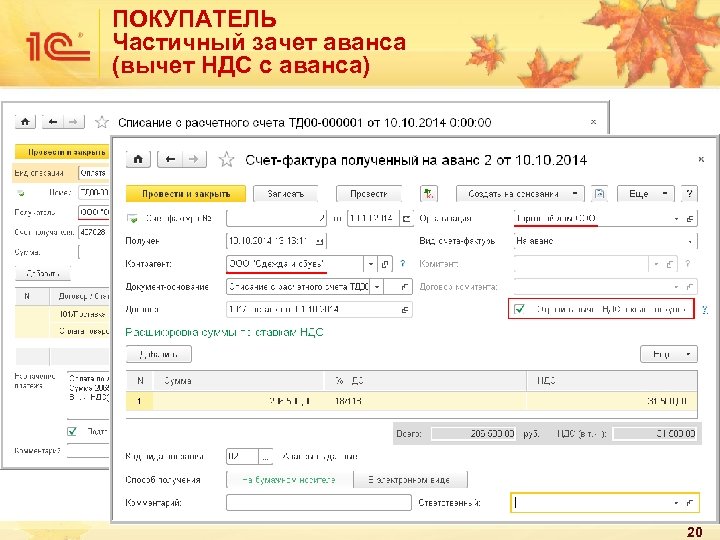This screenshot has width=720, height=540.
Task: Click the Записать button
Action: [x=286, y=194]
